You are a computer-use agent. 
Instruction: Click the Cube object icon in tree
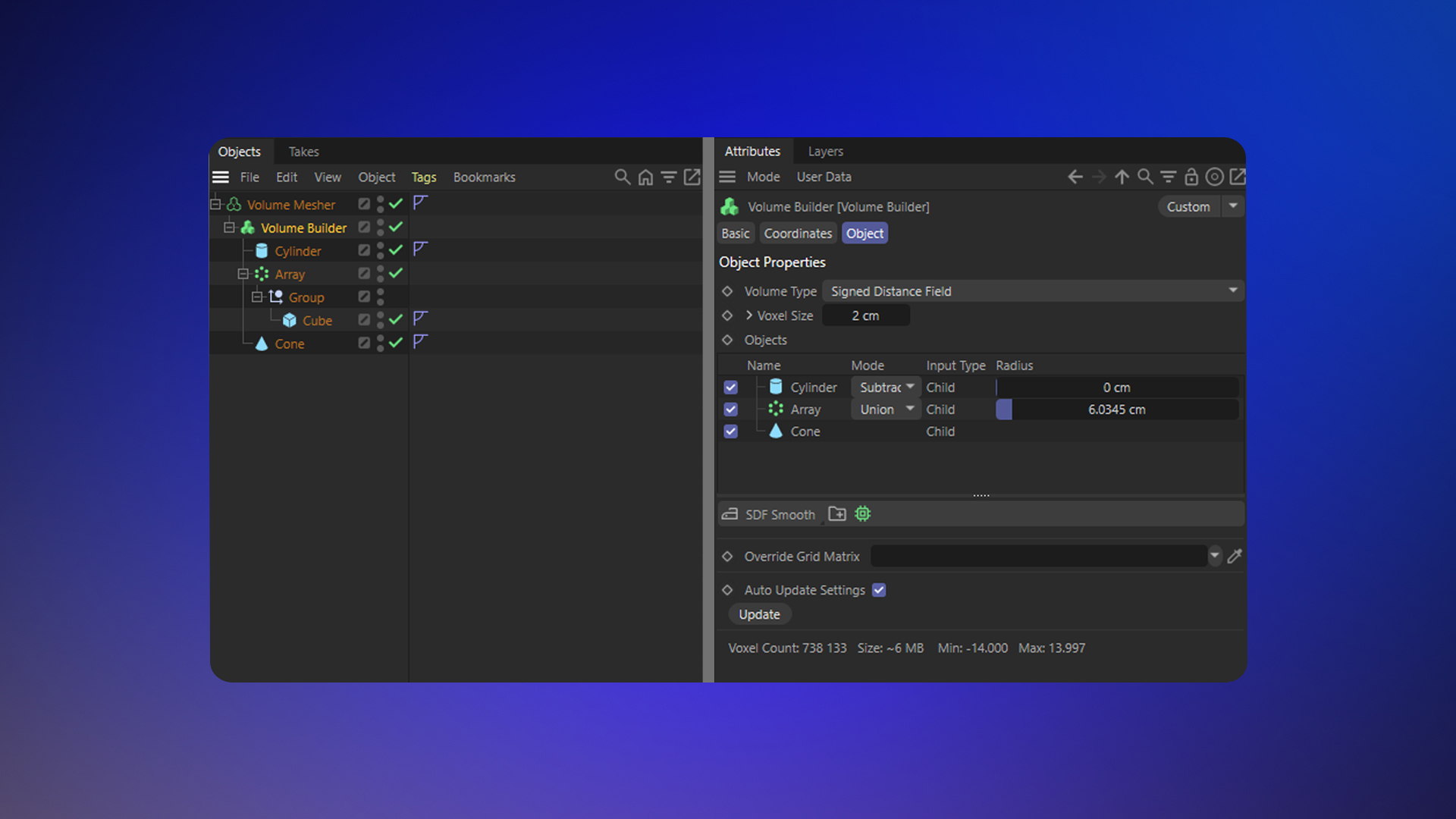tap(290, 321)
